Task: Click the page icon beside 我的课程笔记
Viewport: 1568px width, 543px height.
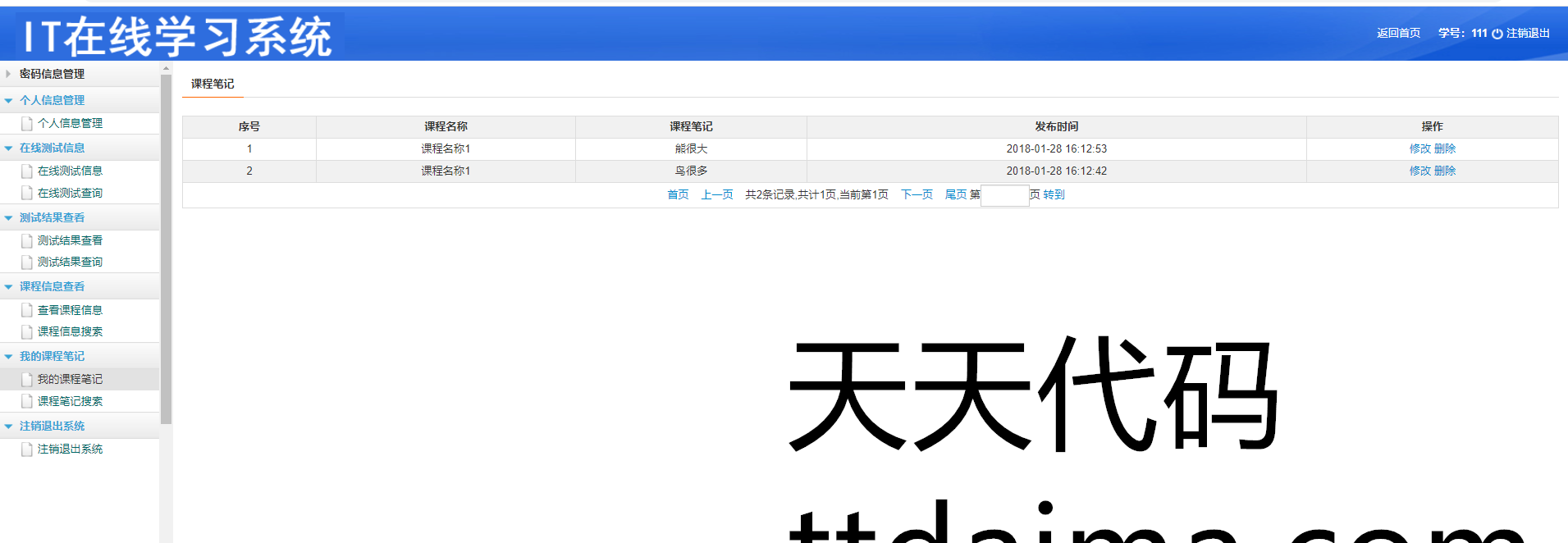Action: coord(27,380)
